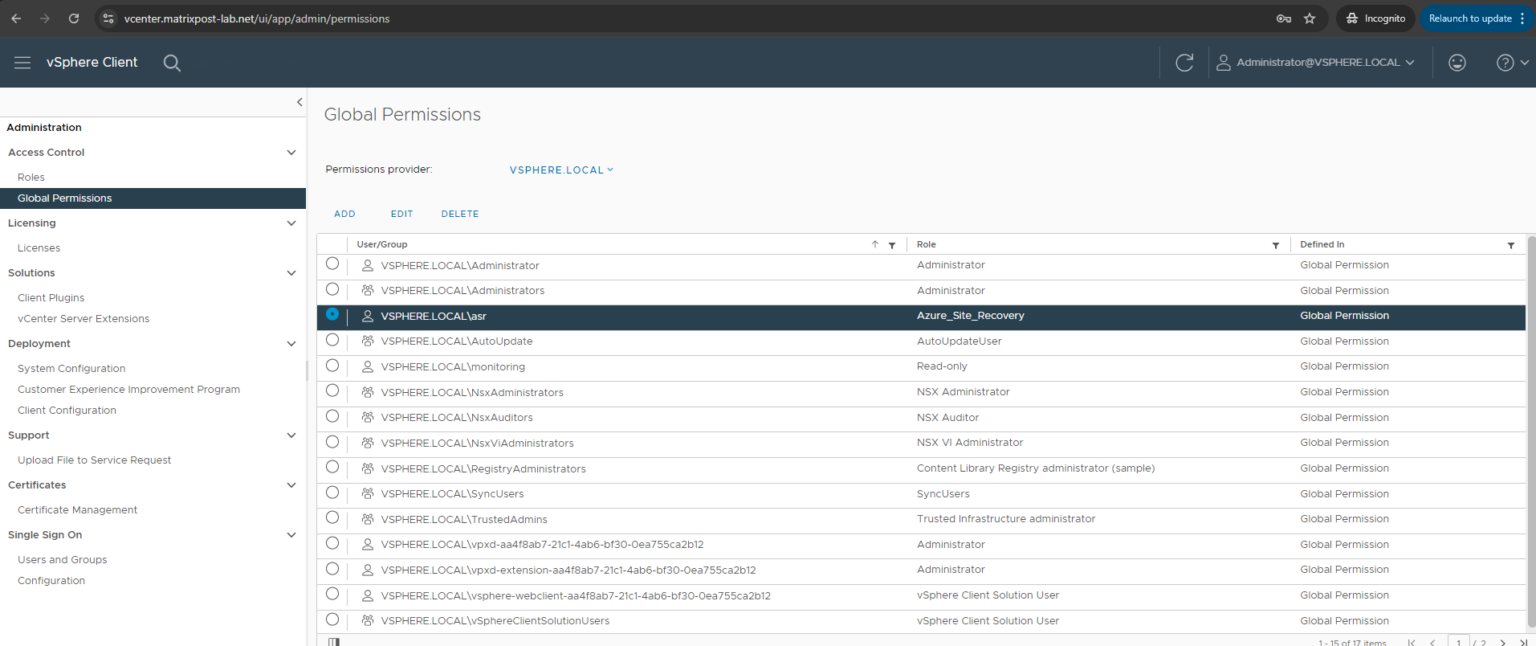
Task: Open the main navigation hamburger menu
Action: [x=22, y=62]
